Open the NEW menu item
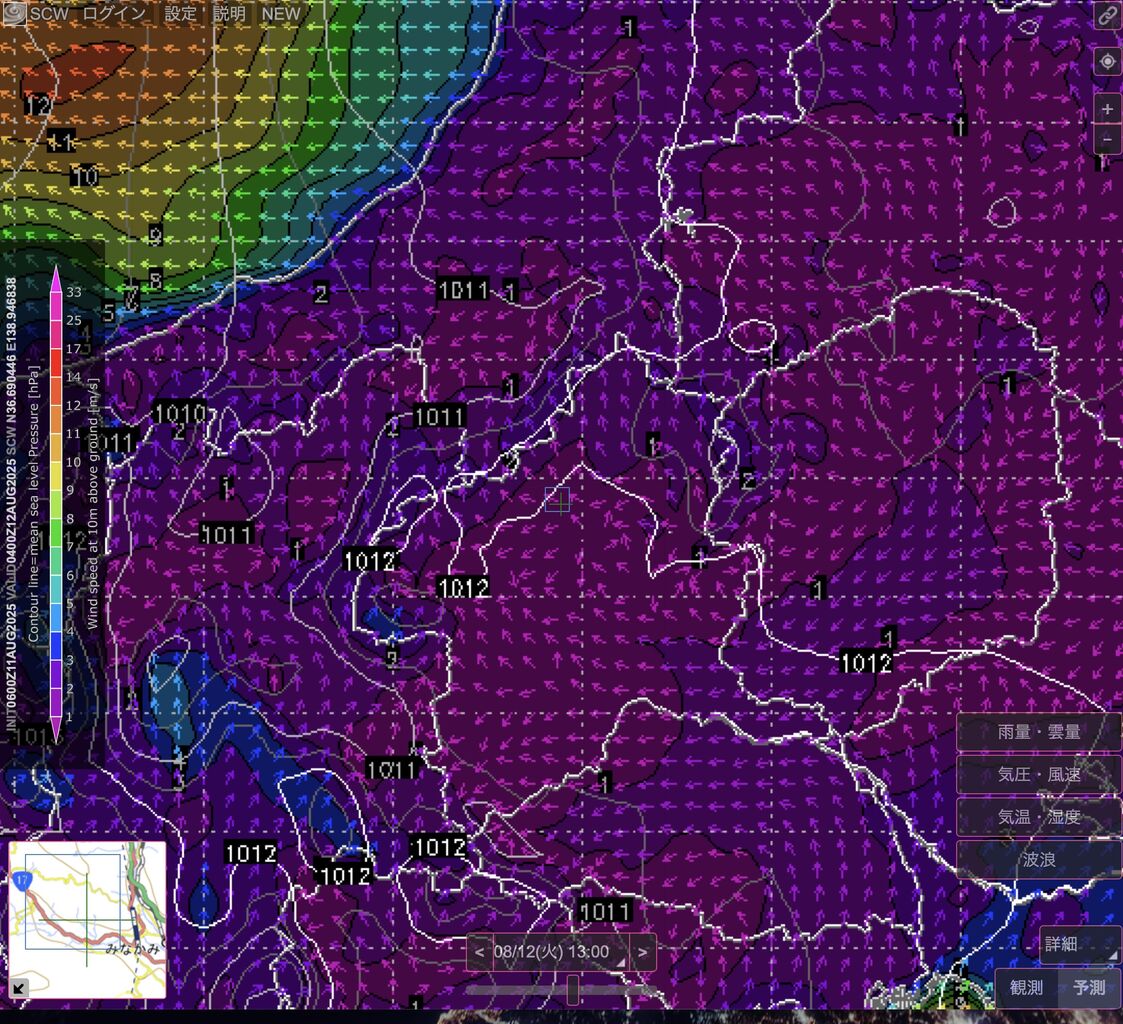This screenshot has height=1024, width=1123. click(281, 13)
